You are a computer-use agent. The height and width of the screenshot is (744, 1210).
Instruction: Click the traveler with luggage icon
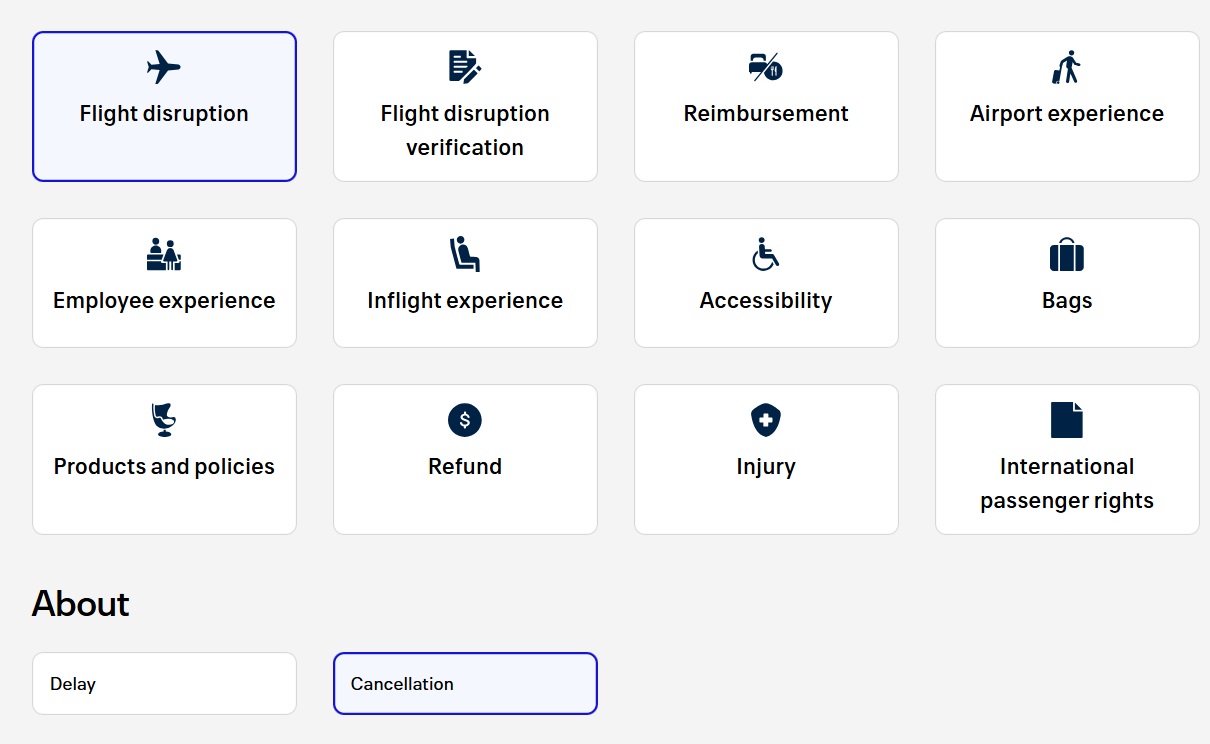(x=1067, y=68)
